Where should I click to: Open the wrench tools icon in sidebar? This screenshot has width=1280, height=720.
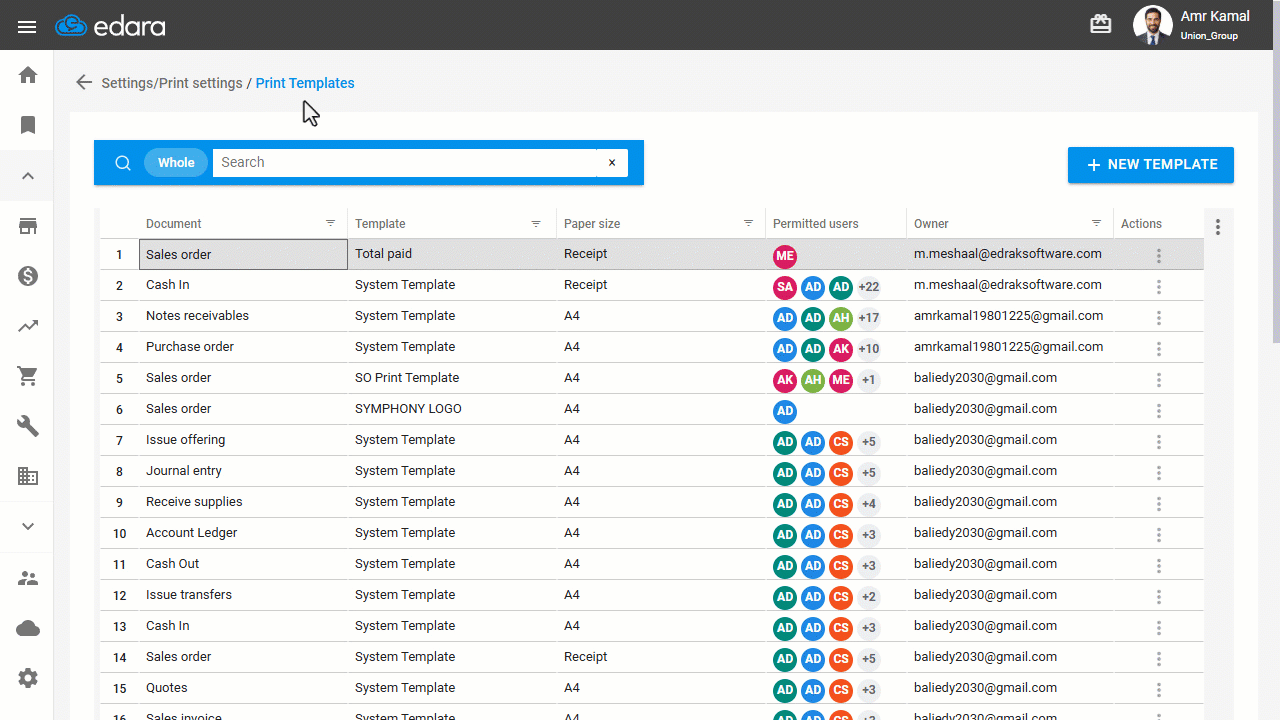28,426
